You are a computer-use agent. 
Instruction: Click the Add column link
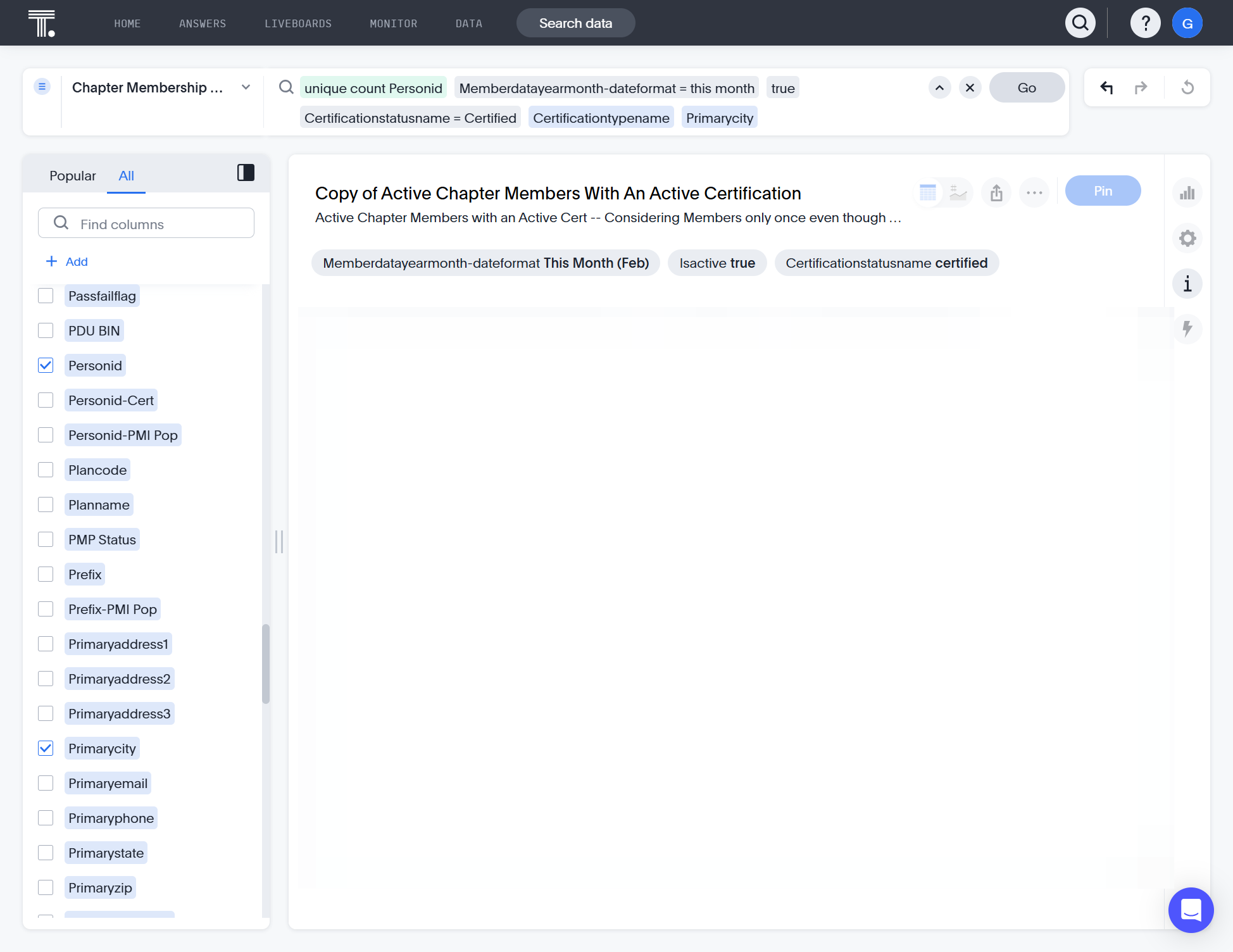(x=67, y=261)
